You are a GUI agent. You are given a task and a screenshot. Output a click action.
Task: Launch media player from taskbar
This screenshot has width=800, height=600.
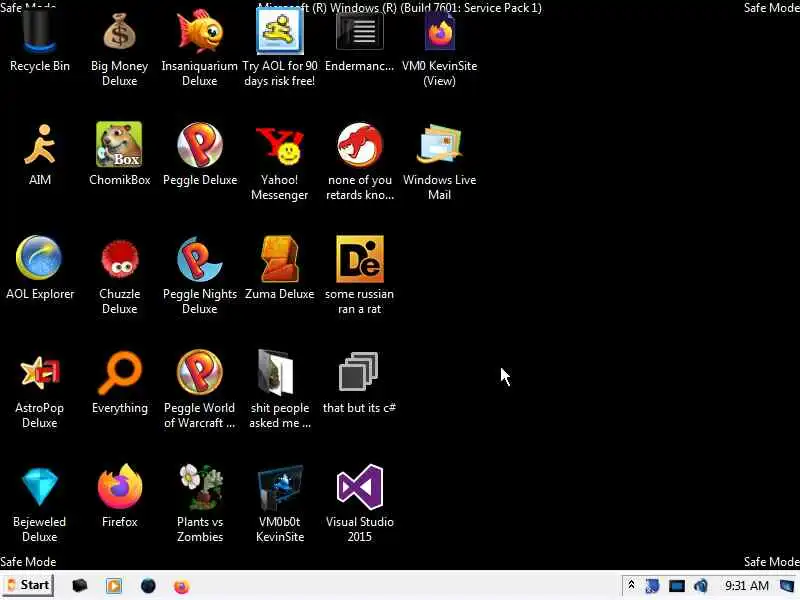pyautogui.click(x=114, y=586)
